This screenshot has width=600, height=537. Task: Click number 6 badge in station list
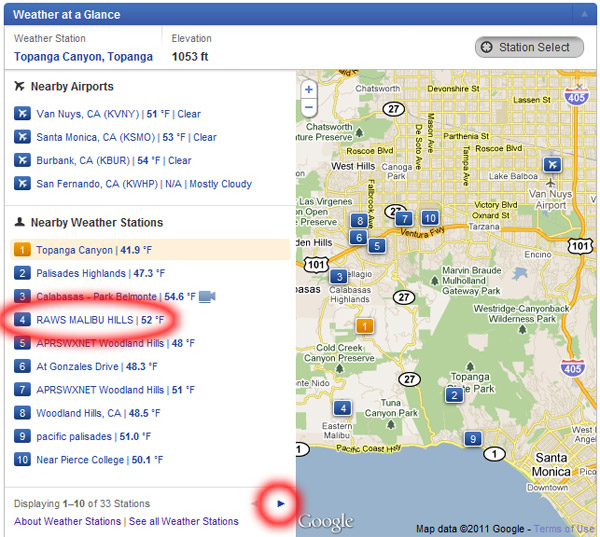[x=22, y=367]
